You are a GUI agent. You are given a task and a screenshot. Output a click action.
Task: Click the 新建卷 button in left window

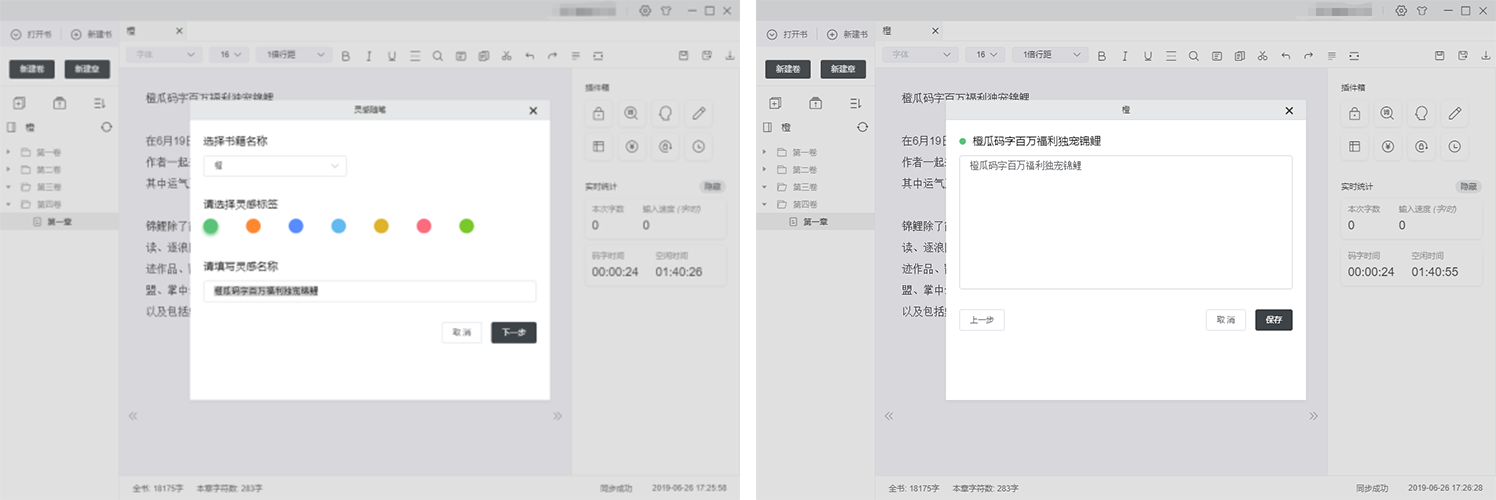pyautogui.click(x=32, y=69)
